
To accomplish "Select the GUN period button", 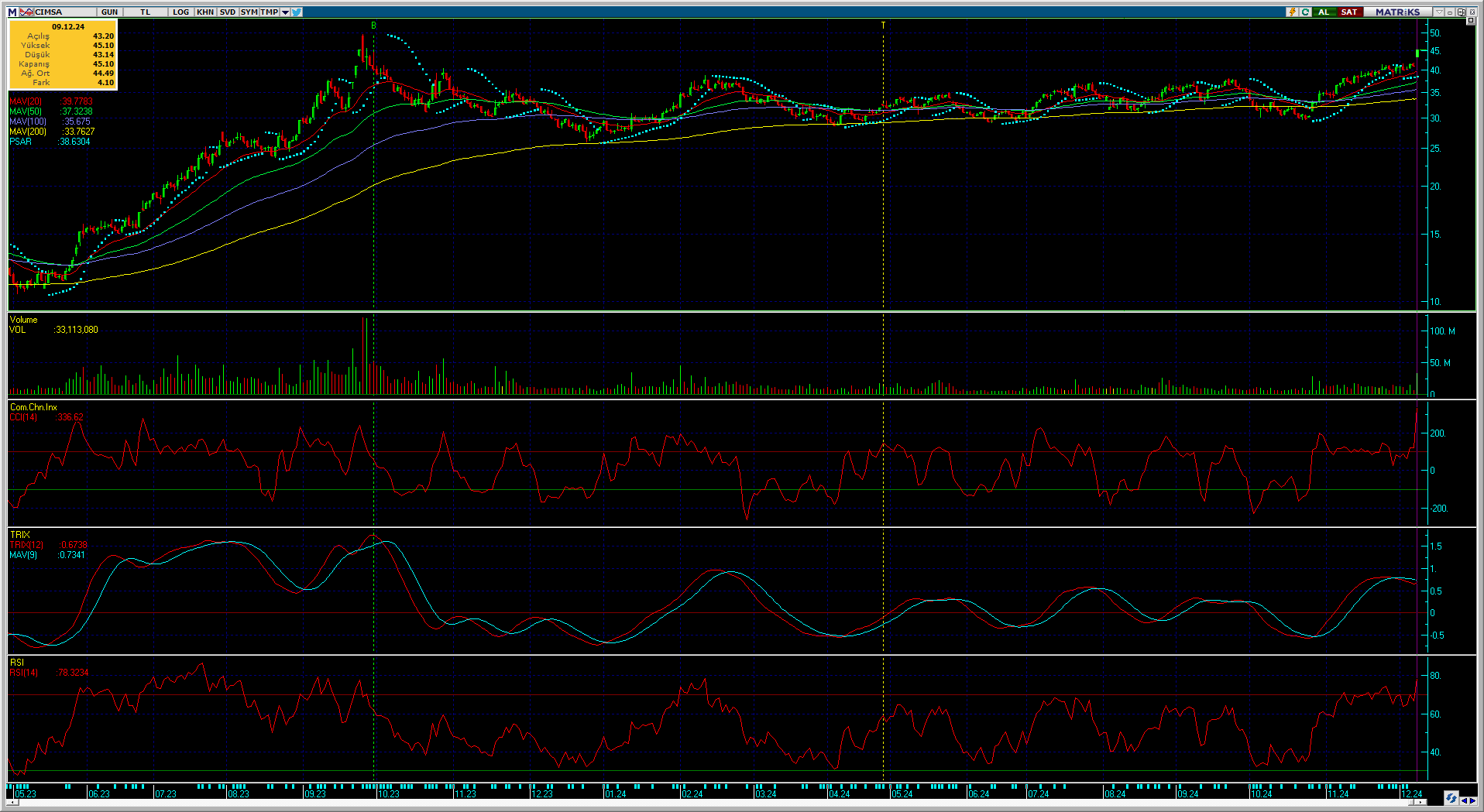I will pyautogui.click(x=109, y=12).
